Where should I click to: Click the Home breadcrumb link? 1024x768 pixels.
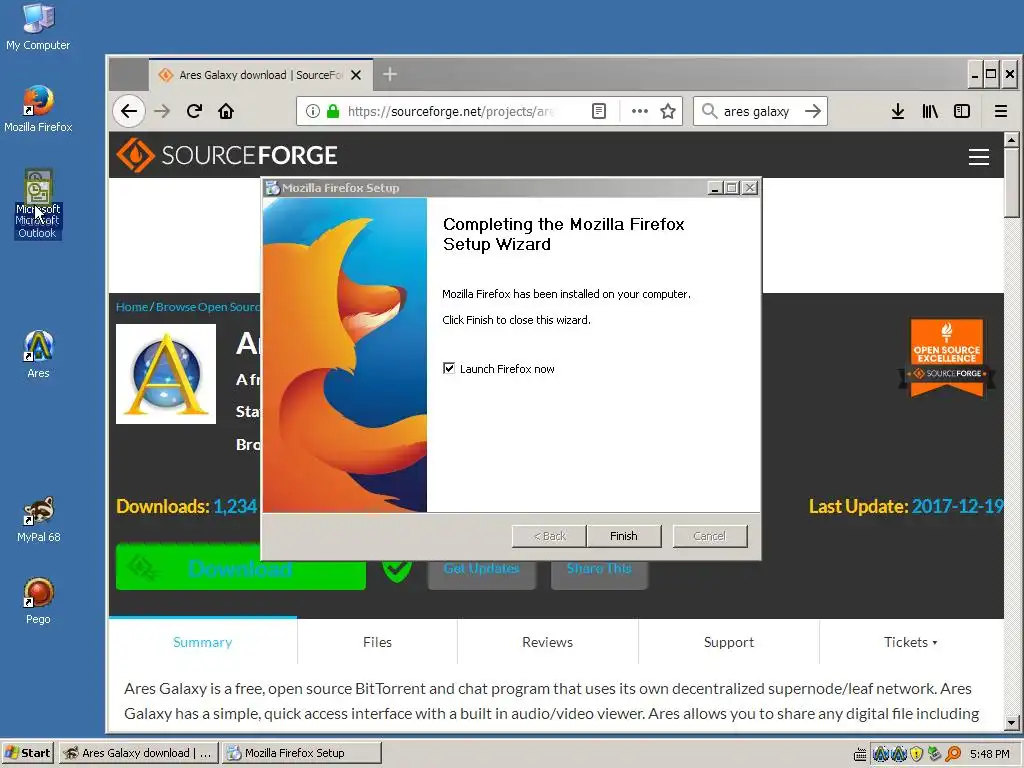[132, 307]
